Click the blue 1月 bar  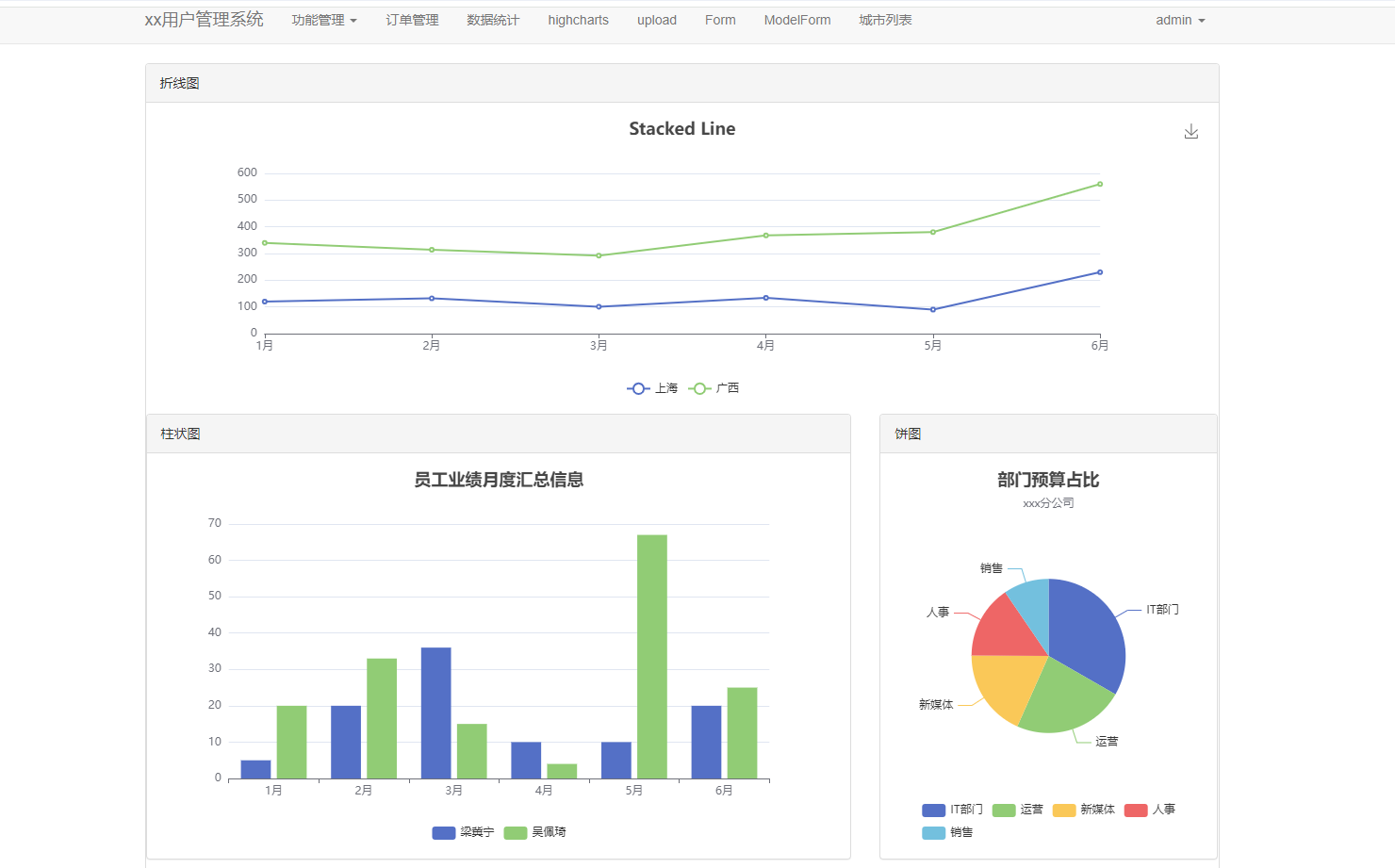point(255,770)
